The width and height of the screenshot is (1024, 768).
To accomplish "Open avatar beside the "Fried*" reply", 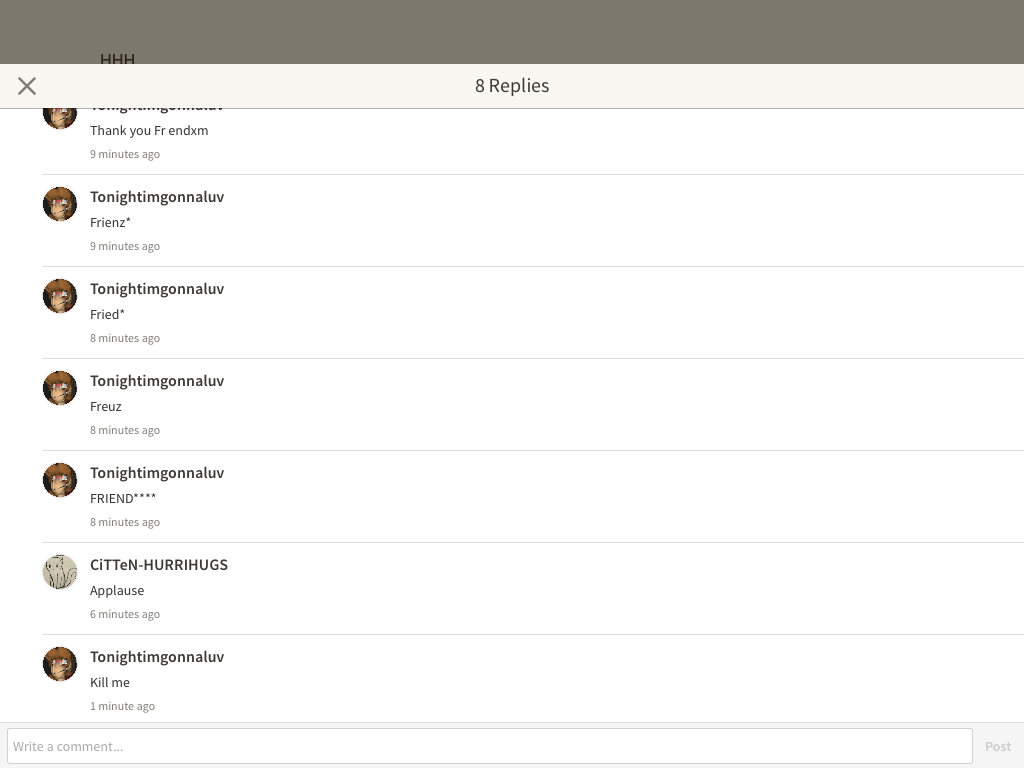I will click(x=60, y=296).
